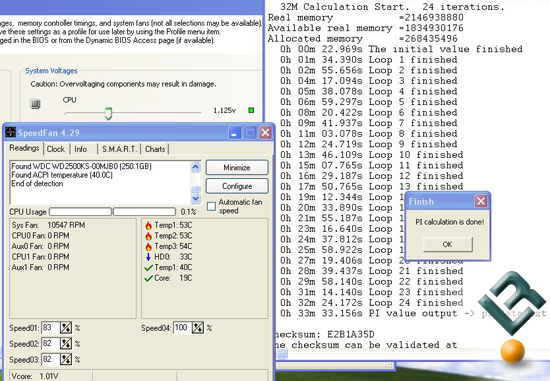This screenshot has width=550, height=381.
Task: Adjust Speed02 with its spinner arrows
Action: 66,343
